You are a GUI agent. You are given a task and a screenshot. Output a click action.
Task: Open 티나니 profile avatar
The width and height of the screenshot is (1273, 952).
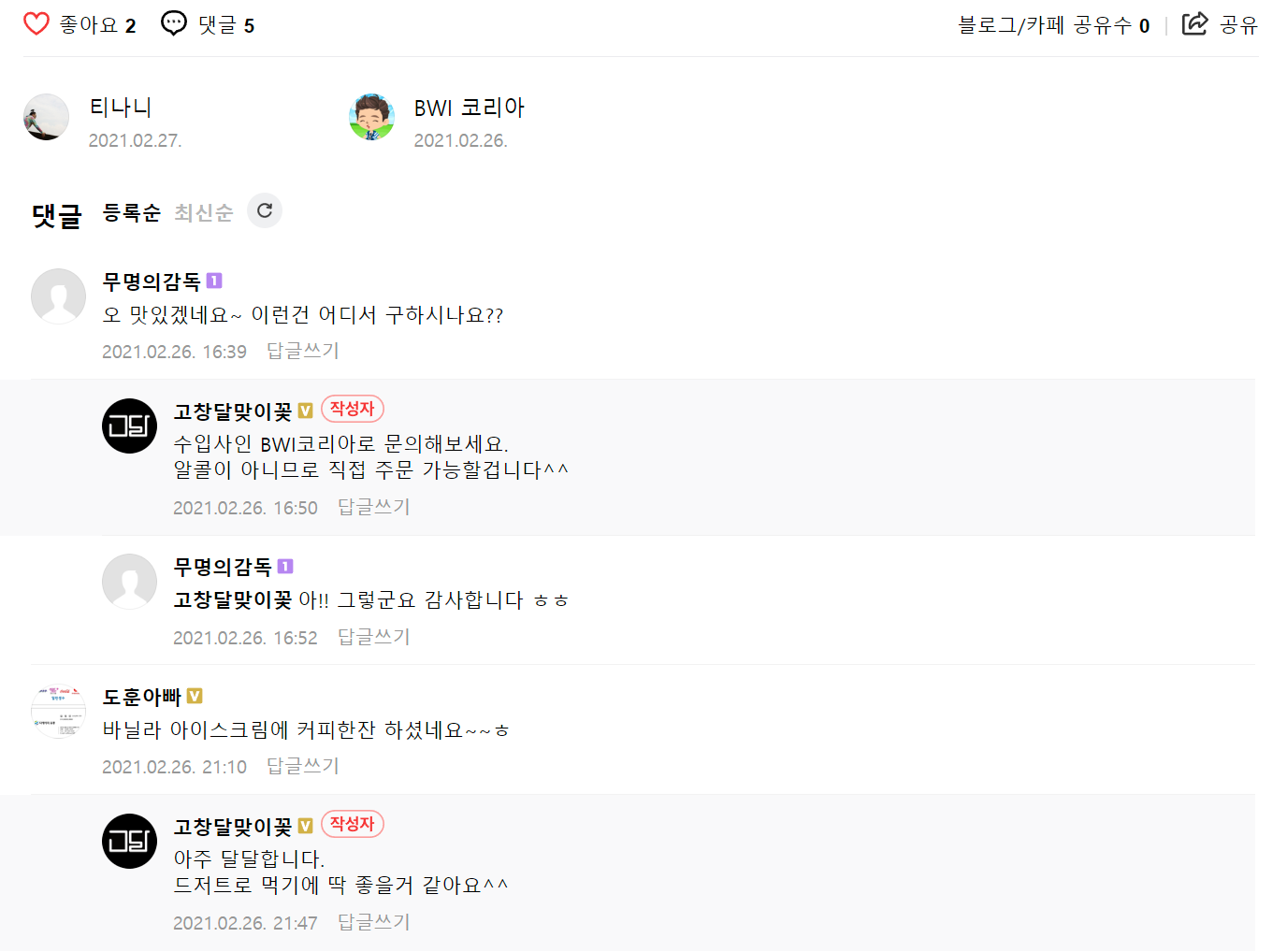46,117
